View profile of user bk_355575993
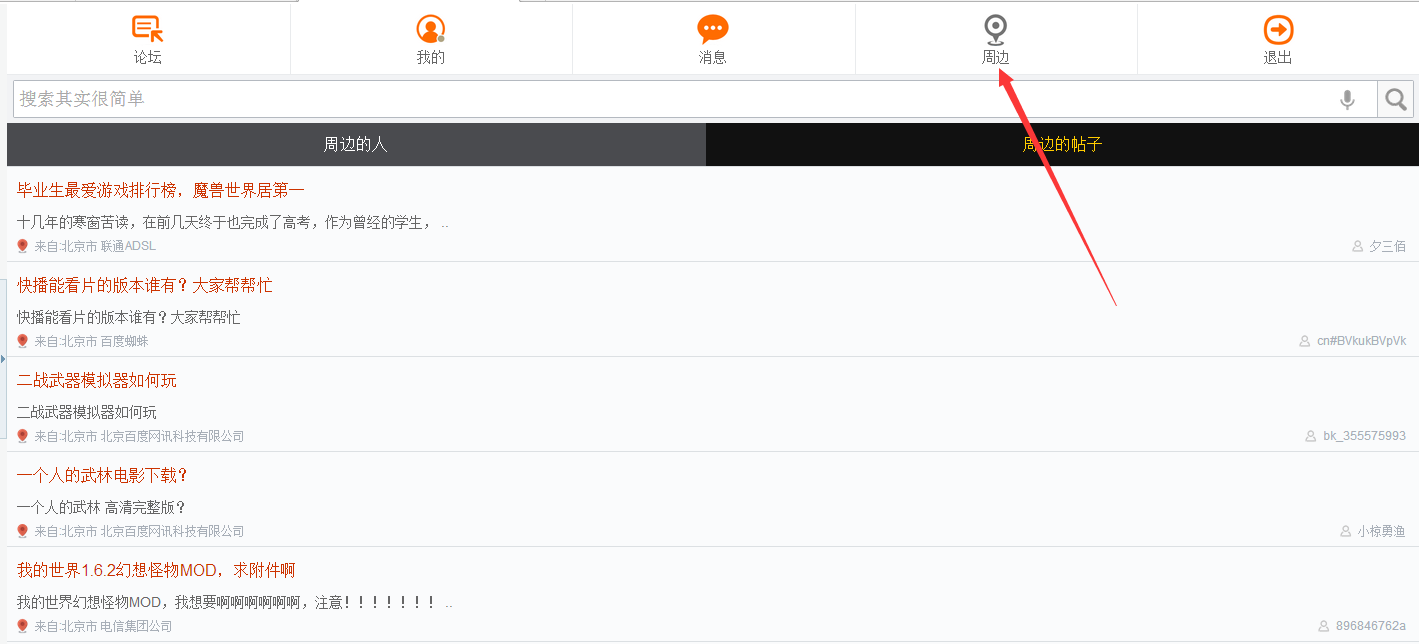Image resolution: width=1419 pixels, height=644 pixels. pos(1364,436)
